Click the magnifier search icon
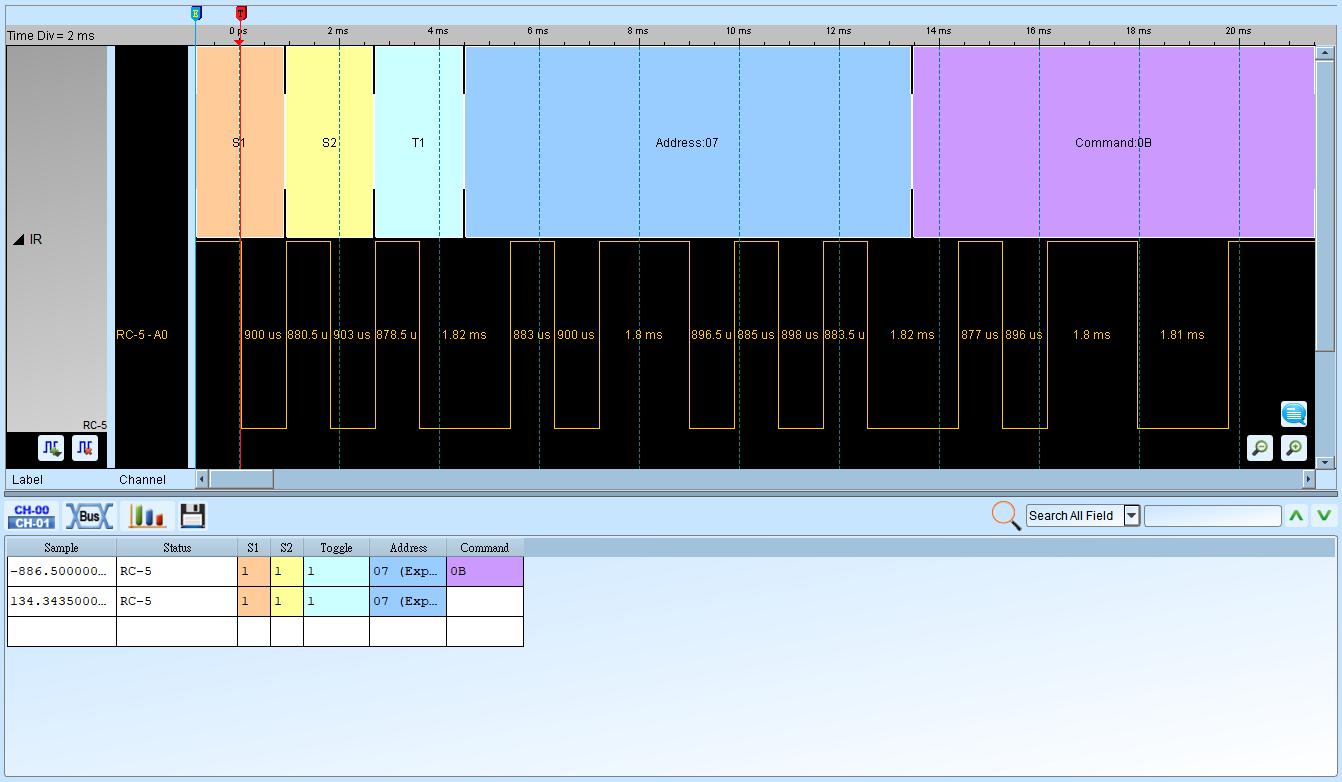Viewport: 1342px width, 782px height. pyautogui.click(x=1006, y=516)
